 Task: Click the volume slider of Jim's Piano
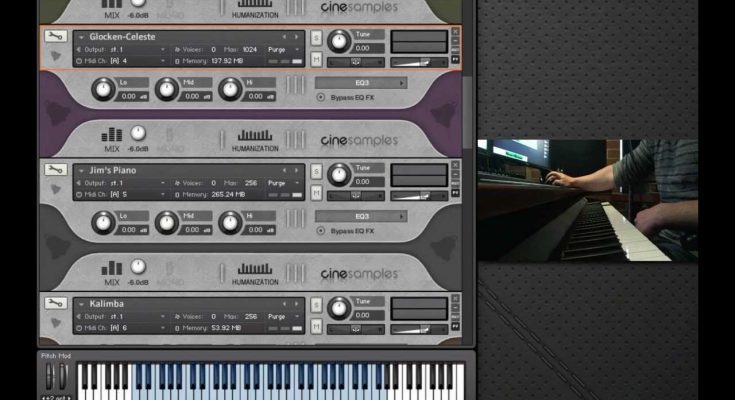[x=418, y=195]
